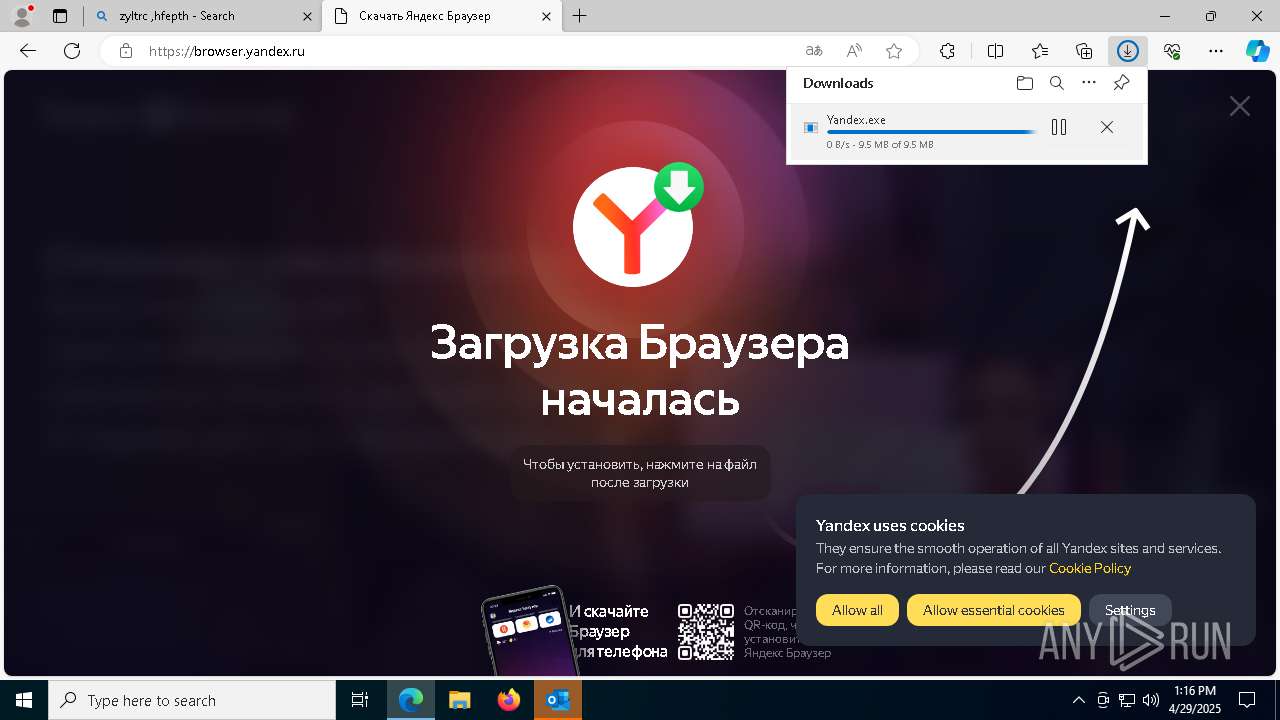Screen dimensions: 1280x720
Task: Show hidden tray icons chevron
Action: point(1078,700)
